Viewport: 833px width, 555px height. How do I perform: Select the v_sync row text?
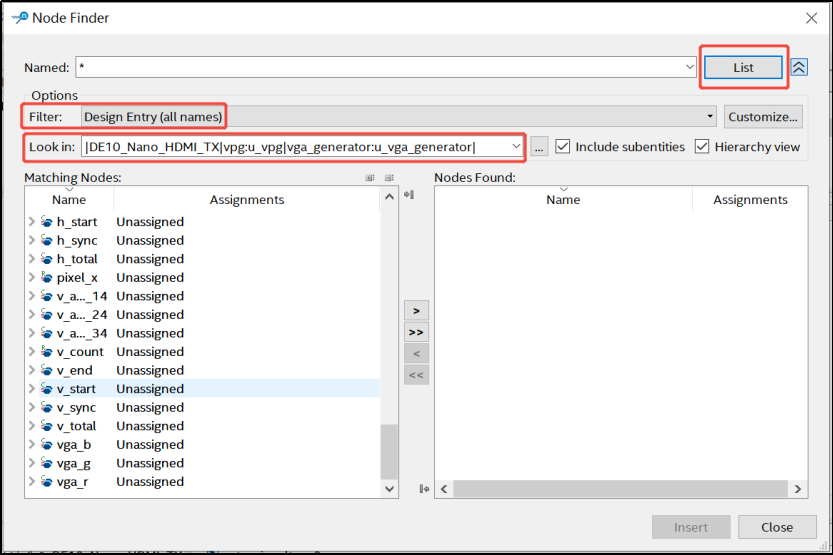click(x=76, y=407)
